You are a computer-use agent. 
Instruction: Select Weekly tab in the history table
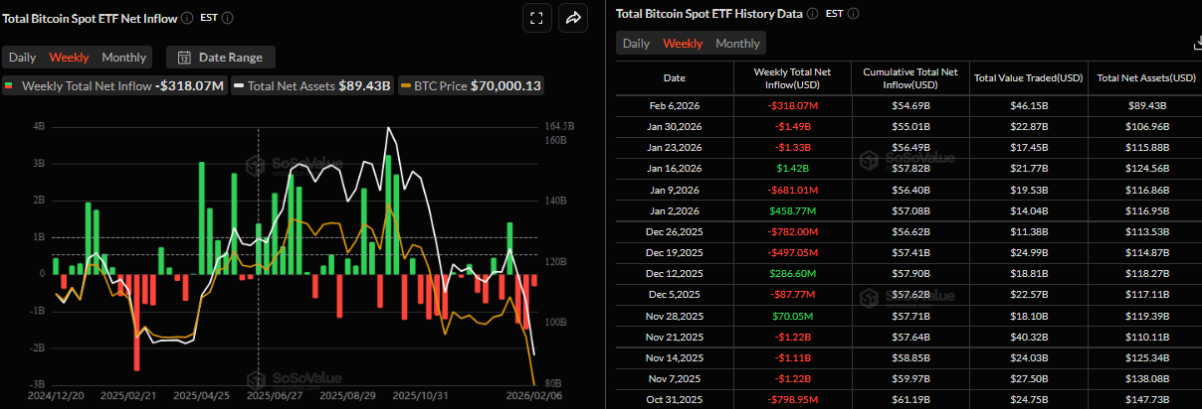pyautogui.click(x=683, y=43)
